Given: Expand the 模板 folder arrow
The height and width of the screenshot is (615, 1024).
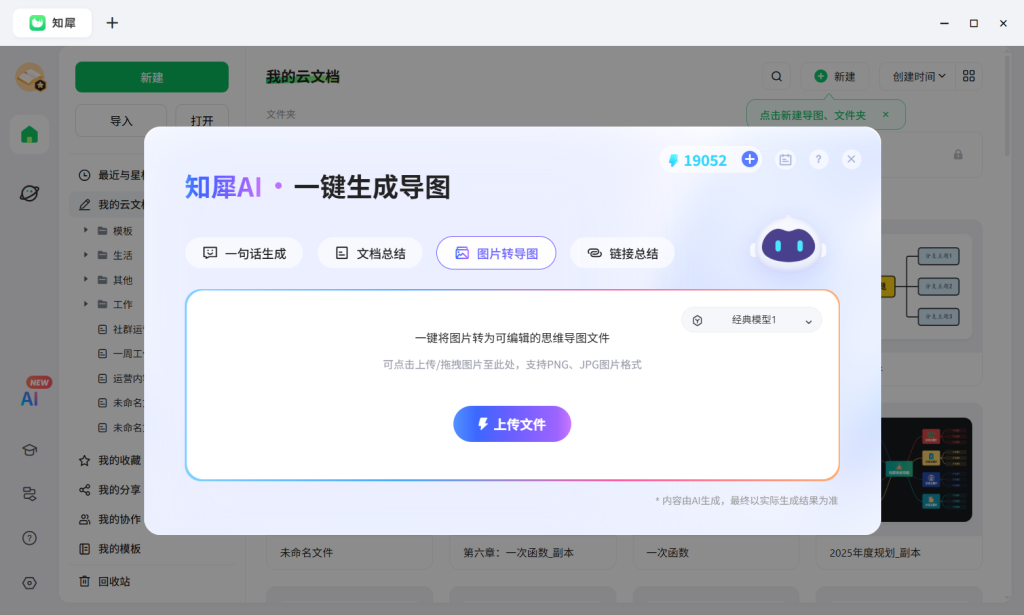Looking at the screenshot, I should click(86, 230).
